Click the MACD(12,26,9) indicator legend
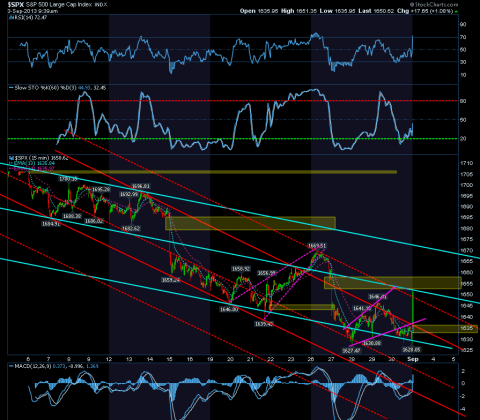480x420 pixels. (x=32, y=366)
